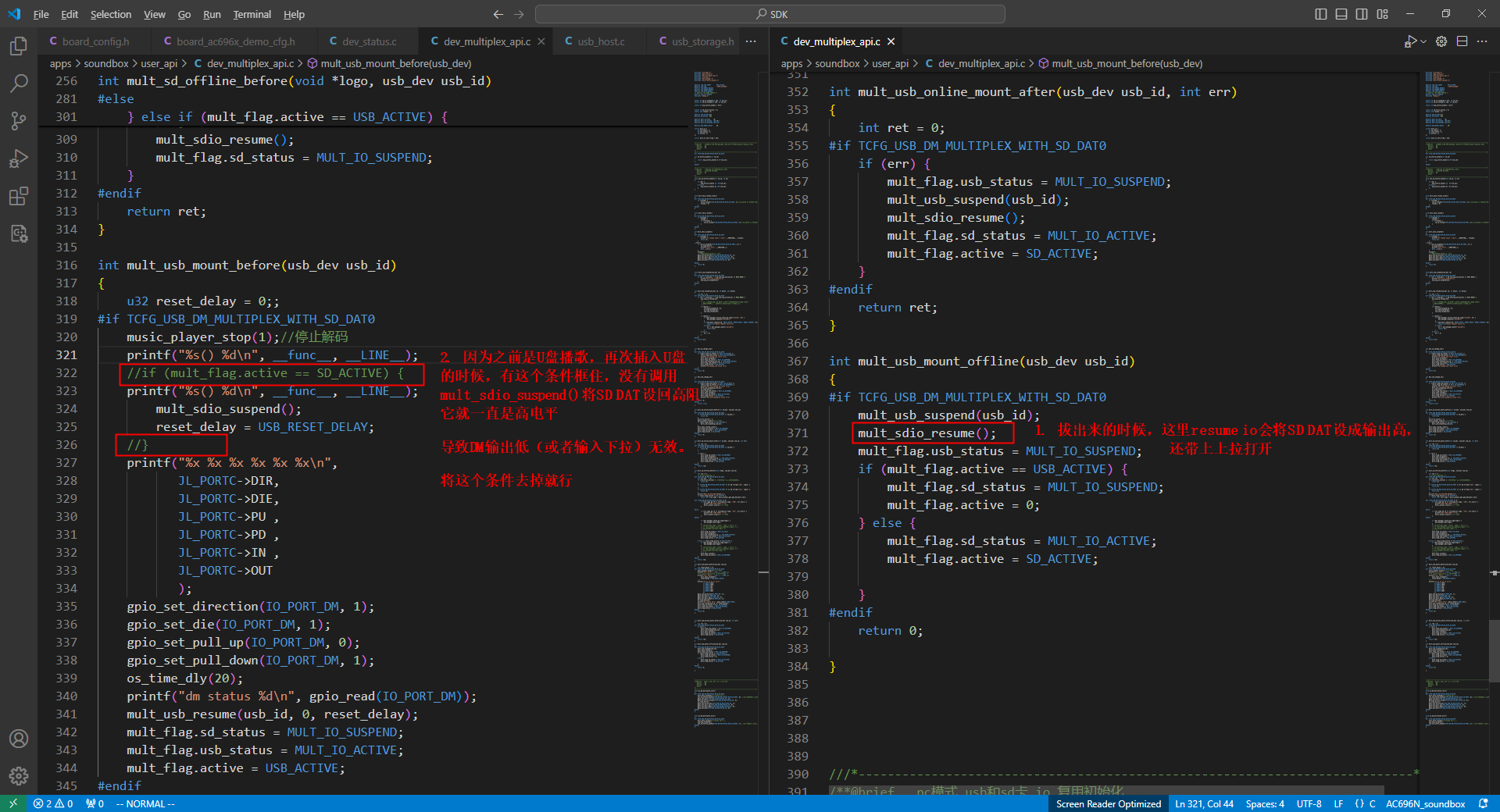This screenshot has height=812, width=1500.
Task: Close right group dev_multiplex_api.c tab
Action: coord(891,41)
